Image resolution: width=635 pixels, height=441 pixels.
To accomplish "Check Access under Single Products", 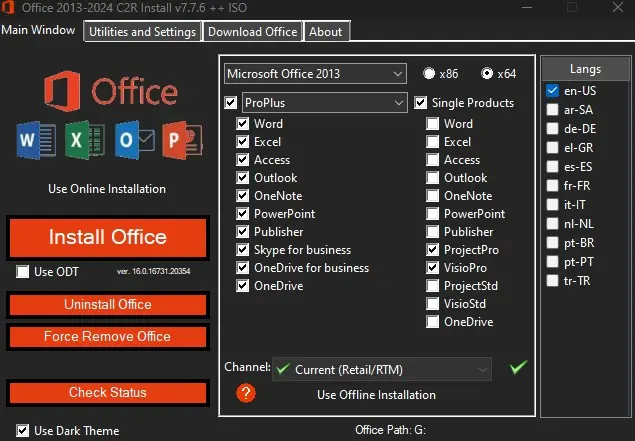I will click(x=433, y=160).
